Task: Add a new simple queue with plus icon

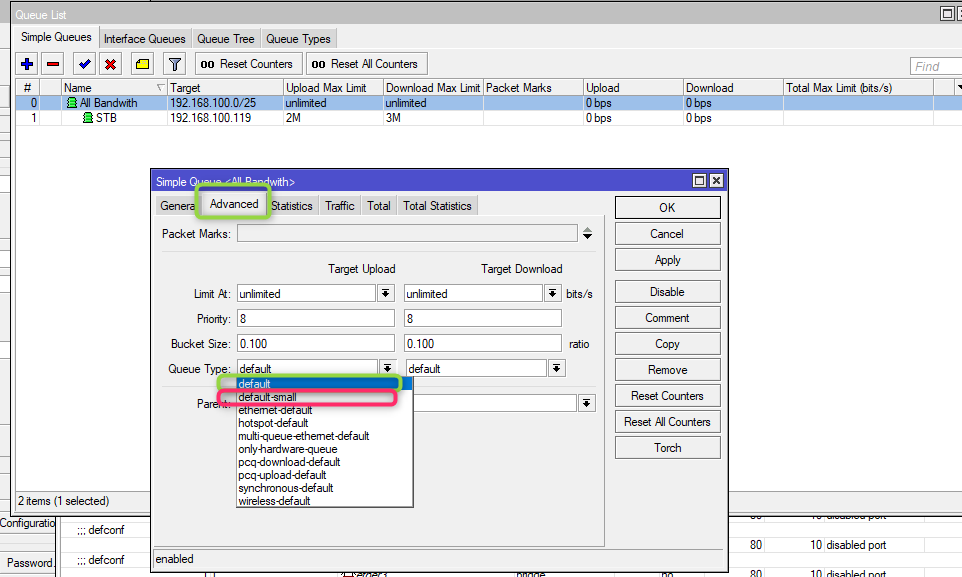Action: (27, 64)
